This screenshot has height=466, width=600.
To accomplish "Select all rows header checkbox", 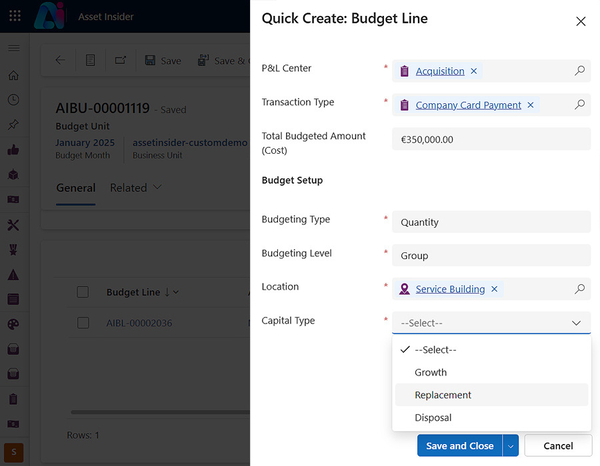I will pos(84,292).
